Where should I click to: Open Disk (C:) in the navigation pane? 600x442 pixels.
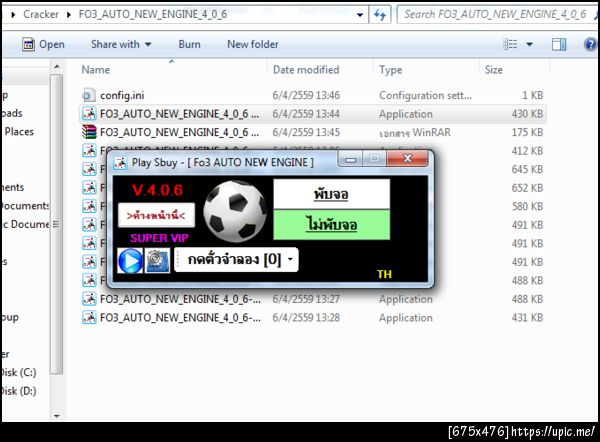(x=18, y=372)
